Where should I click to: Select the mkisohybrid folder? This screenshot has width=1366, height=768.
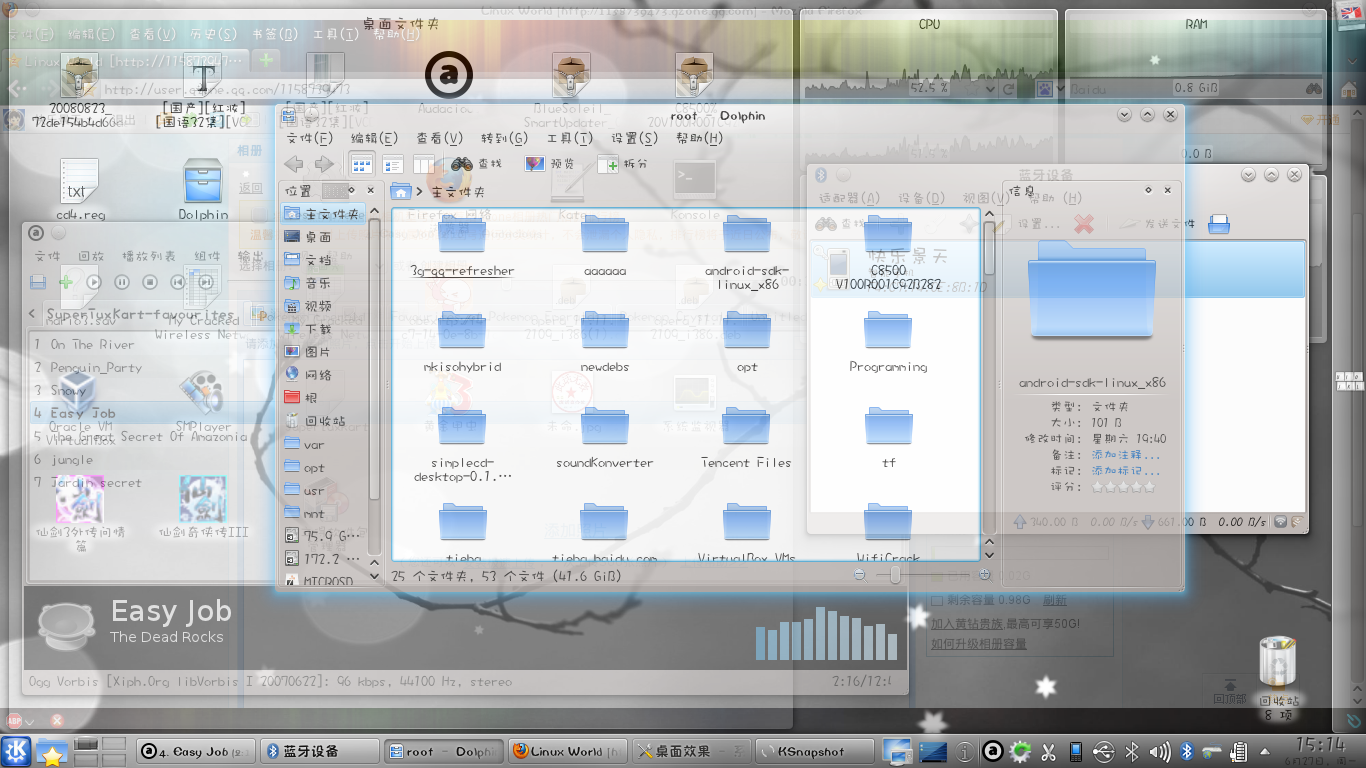point(462,343)
